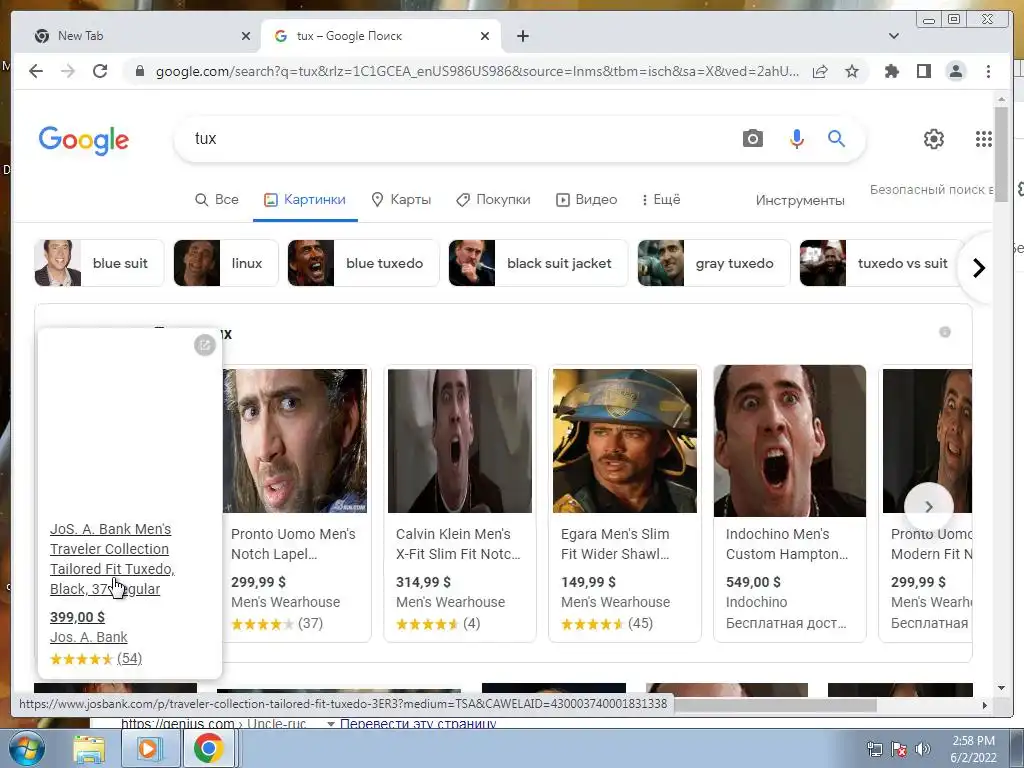
Task: Expand the Ещё menu
Action: pyautogui.click(x=661, y=200)
